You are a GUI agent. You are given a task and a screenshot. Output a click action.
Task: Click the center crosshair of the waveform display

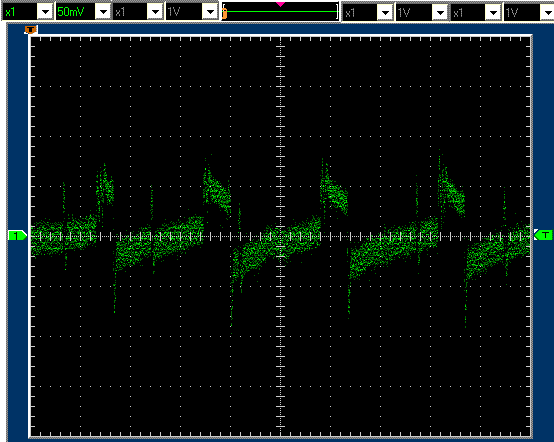click(281, 236)
